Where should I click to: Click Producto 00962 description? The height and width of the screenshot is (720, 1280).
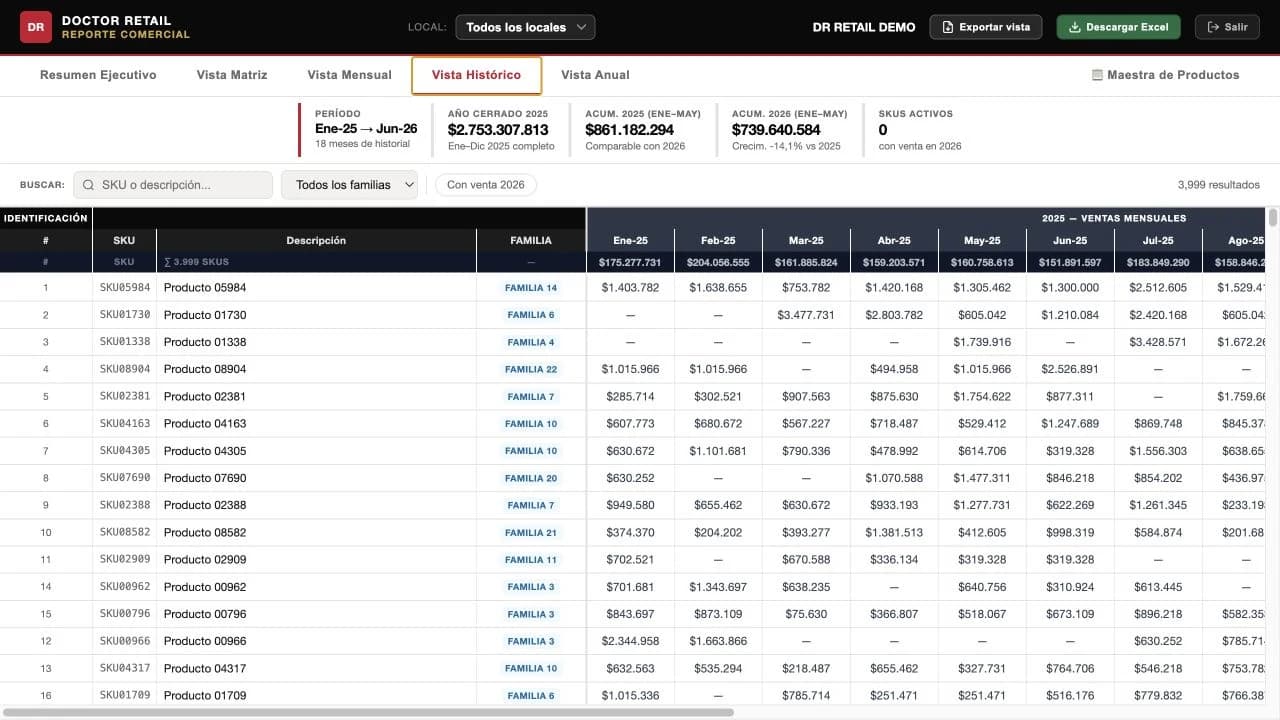(x=205, y=587)
